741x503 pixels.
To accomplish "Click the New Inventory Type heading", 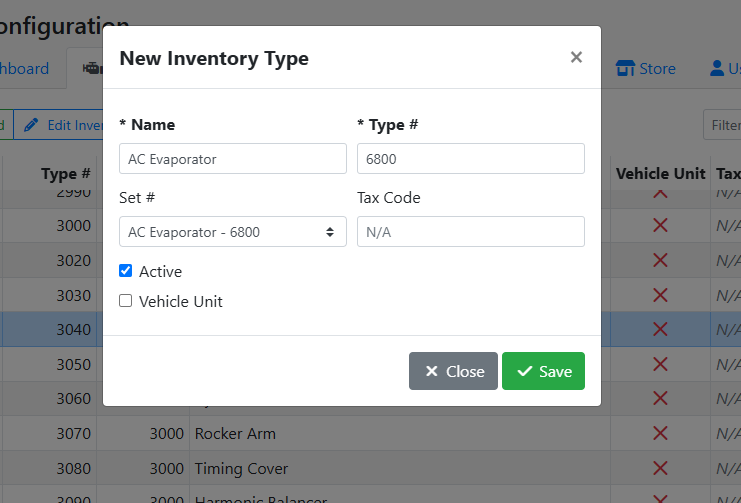I will [214, 58].
